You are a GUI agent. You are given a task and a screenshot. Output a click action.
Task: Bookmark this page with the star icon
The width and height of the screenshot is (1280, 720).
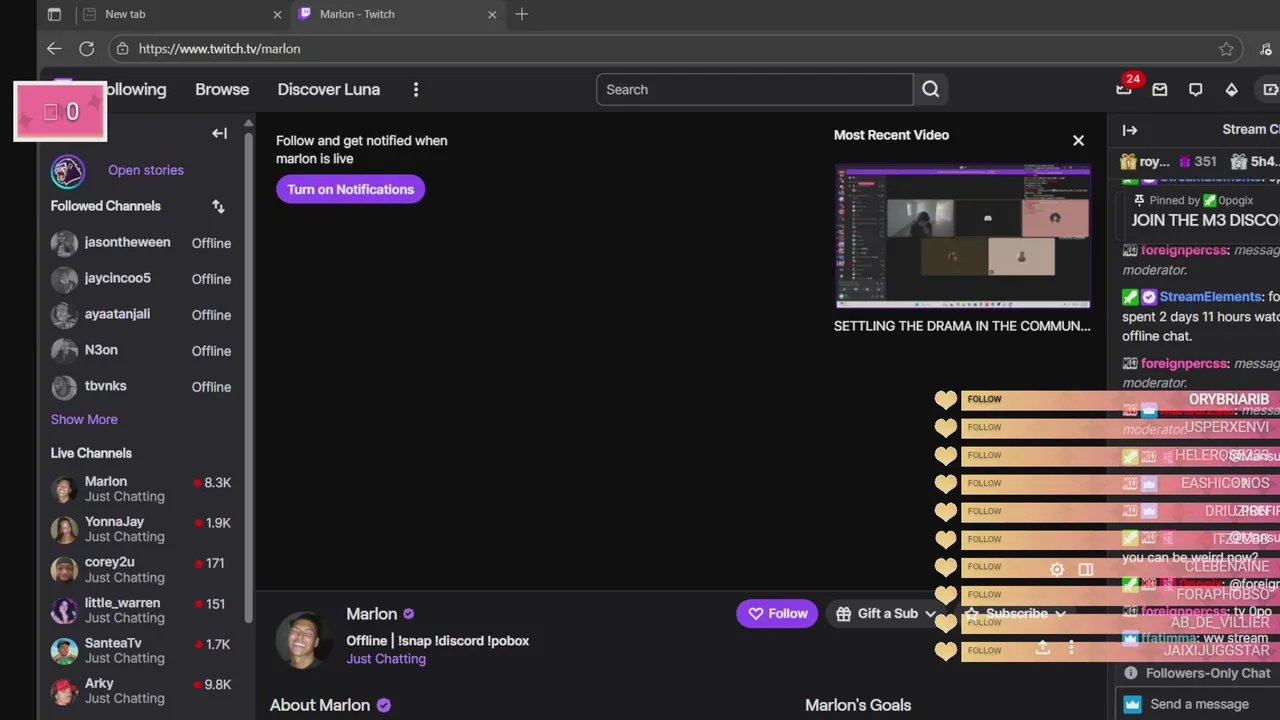pyautogui.click(x=1226, y=49)
